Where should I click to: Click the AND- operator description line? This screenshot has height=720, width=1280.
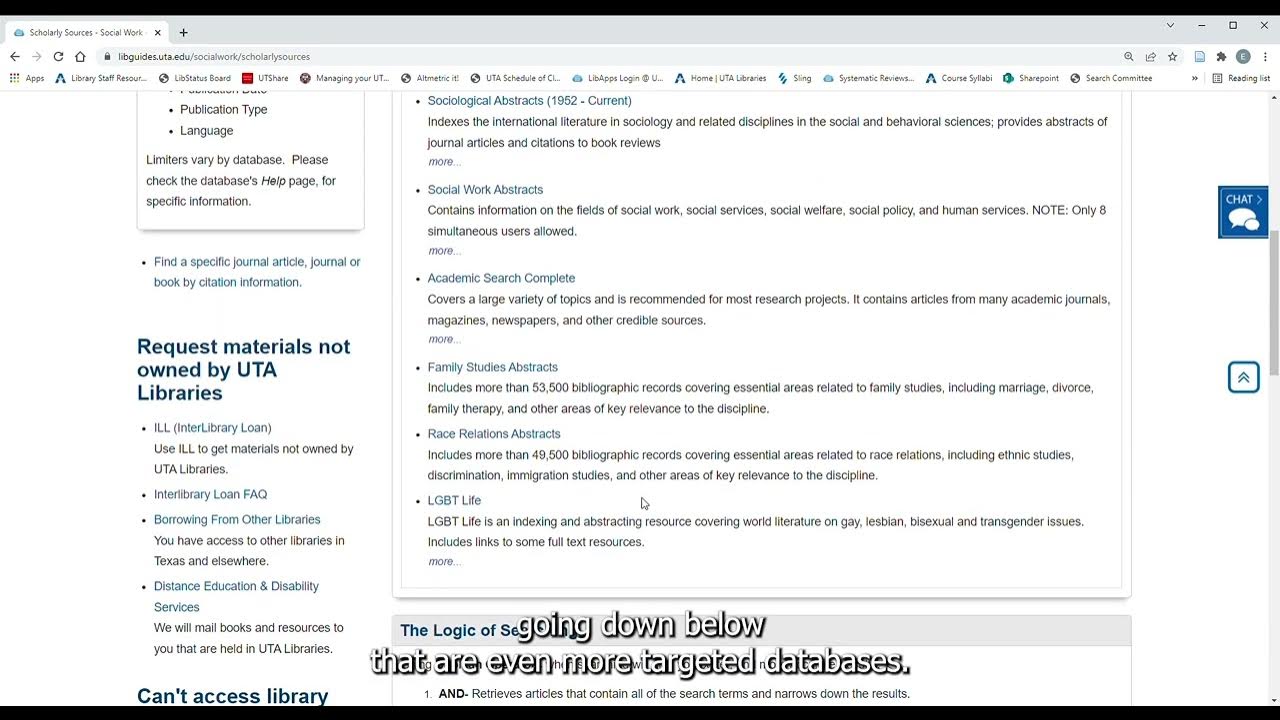(x=674, y=694)
